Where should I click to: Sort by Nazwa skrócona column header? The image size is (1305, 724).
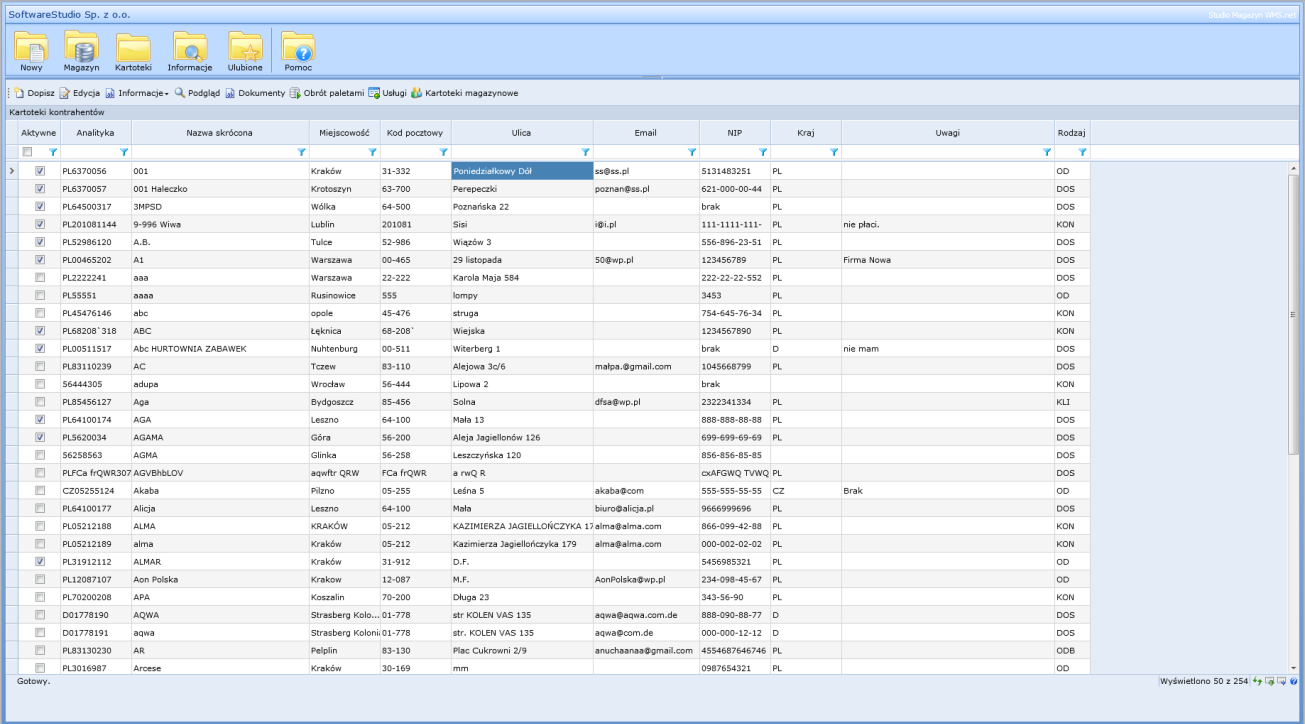point(220,132)
